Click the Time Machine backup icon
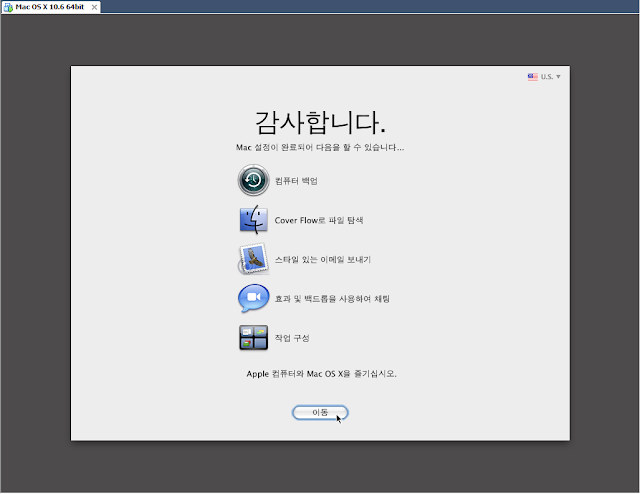The image size is (640, 494). (x=253, y=180)
